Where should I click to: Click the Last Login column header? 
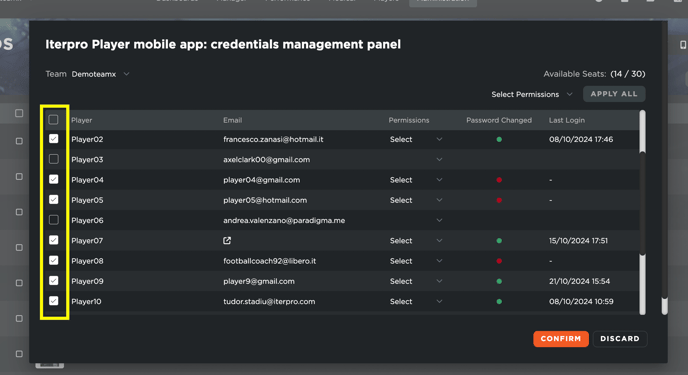coord(567,120)
